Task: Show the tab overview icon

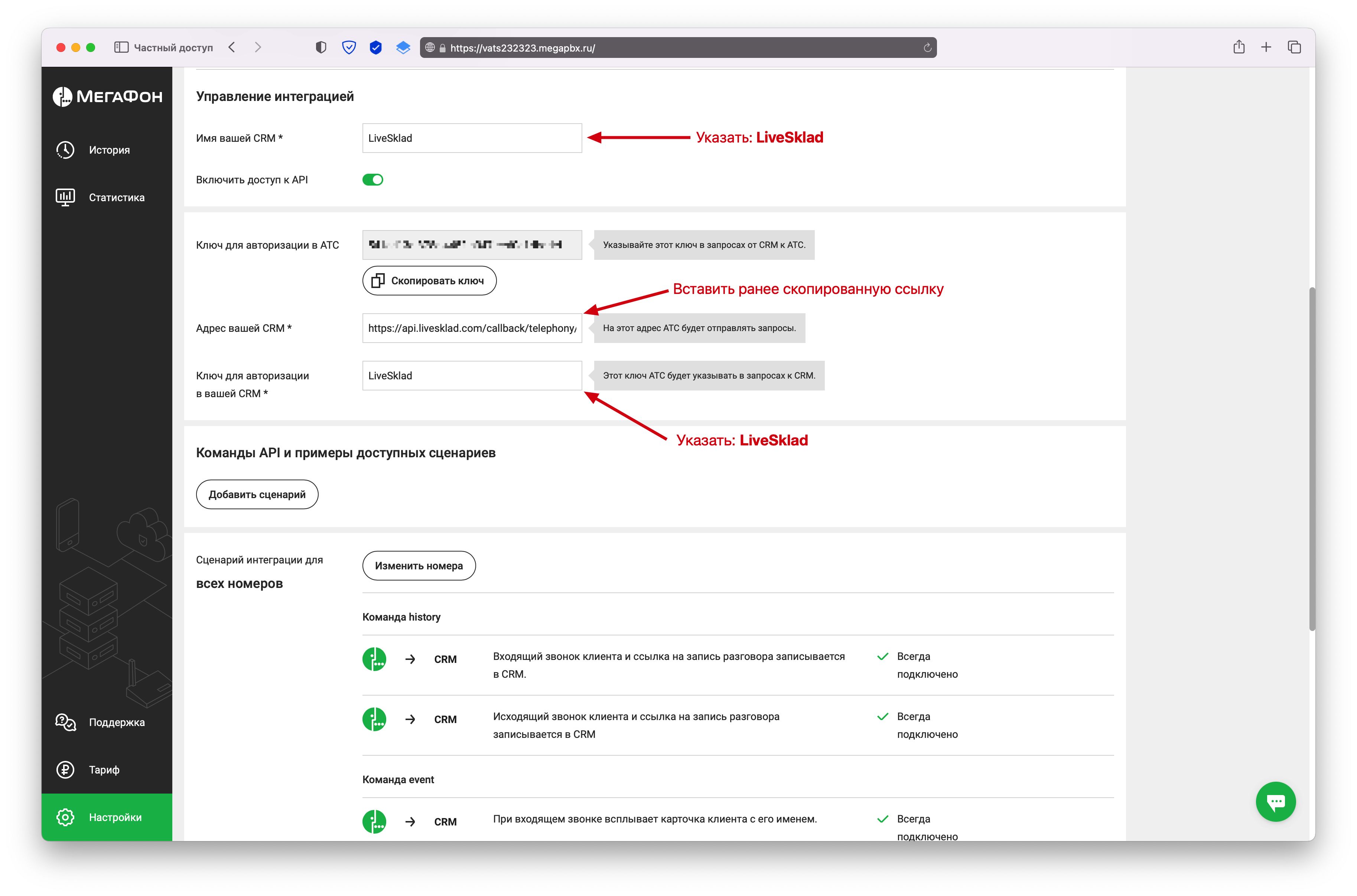Action: pos(1294,48)
